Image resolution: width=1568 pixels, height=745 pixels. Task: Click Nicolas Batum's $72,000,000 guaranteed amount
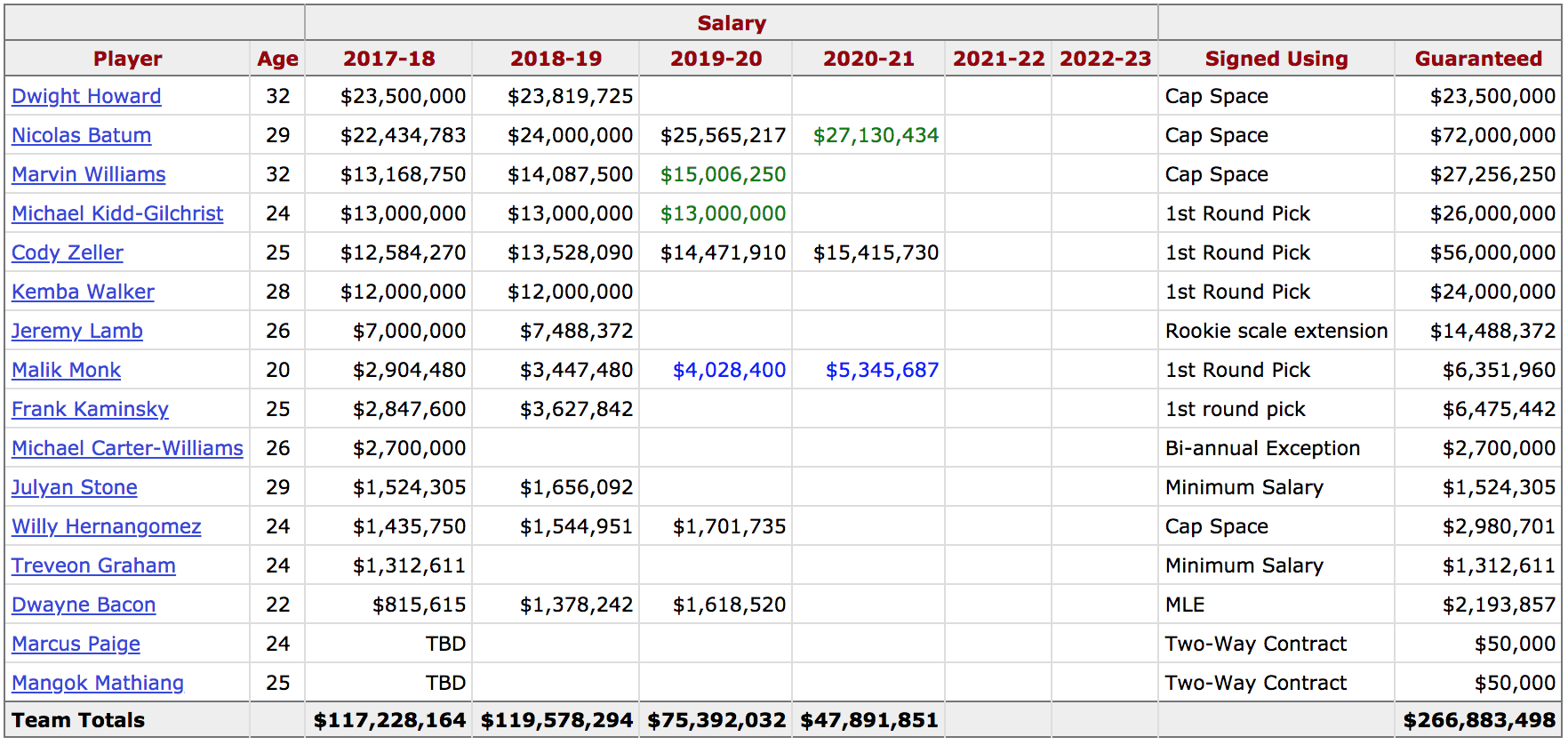click(1492, 135)
